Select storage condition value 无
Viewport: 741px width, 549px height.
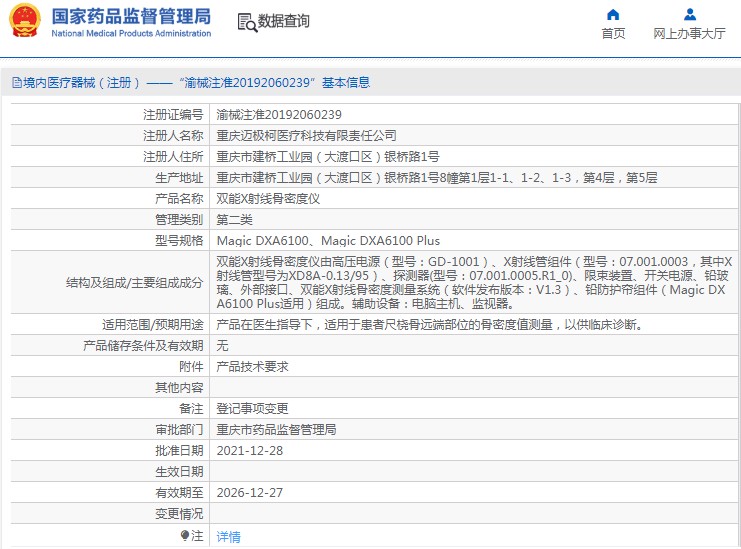(x=222, y=346)
